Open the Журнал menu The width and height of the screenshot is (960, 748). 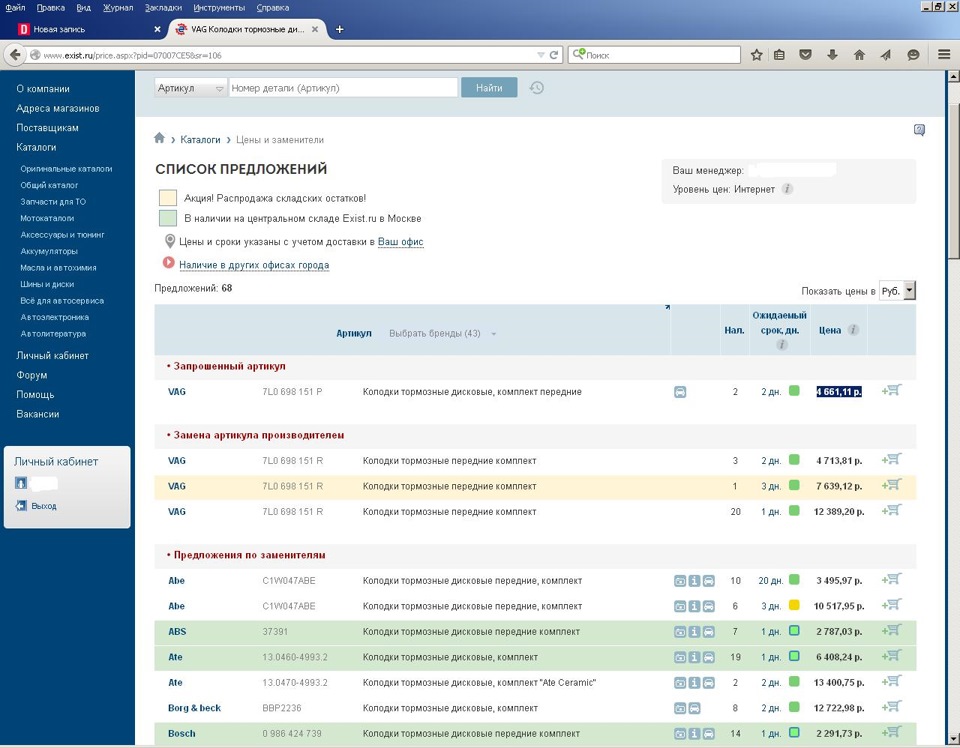point(118,7)
